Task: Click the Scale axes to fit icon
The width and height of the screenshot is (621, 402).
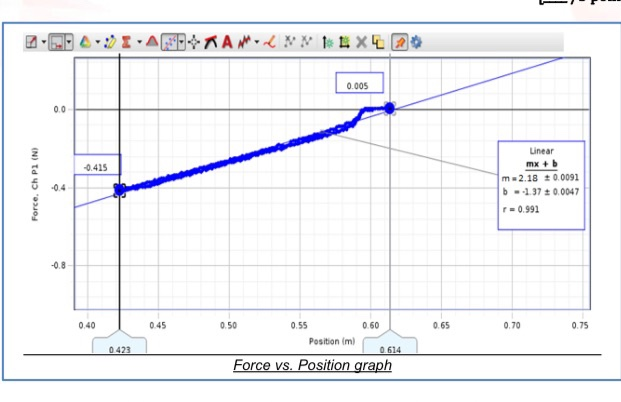Action: (x=31, y=42)
